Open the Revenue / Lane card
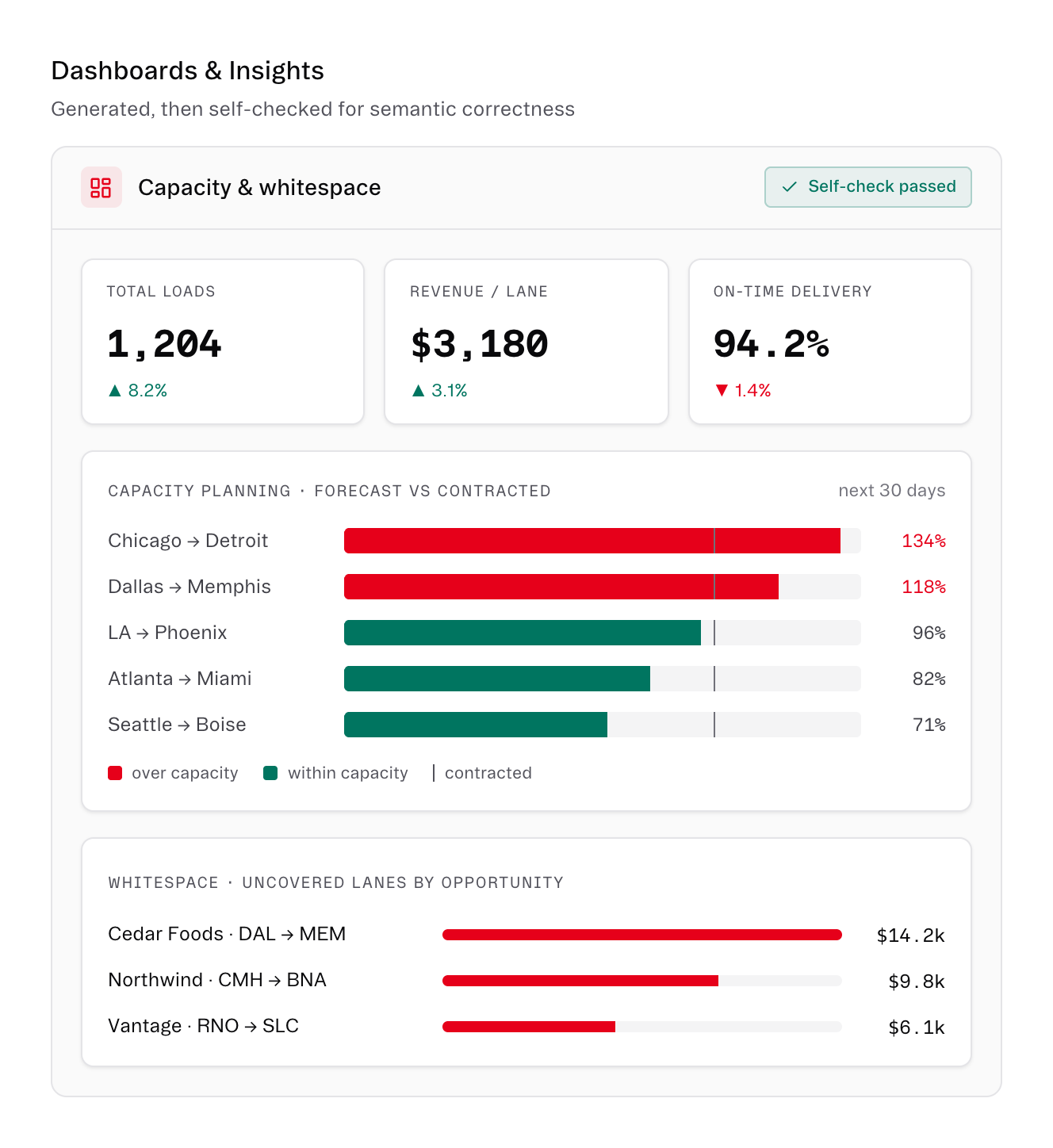 (x=526, y=342)
